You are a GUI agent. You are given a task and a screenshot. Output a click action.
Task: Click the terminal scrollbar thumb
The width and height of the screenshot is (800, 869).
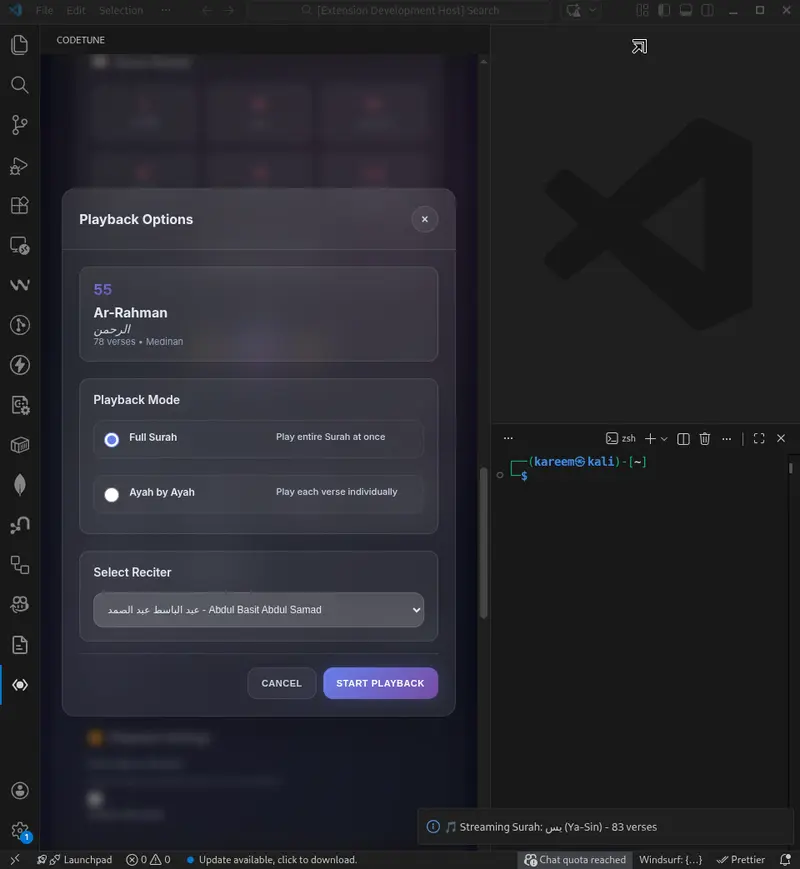pos(791,468)
